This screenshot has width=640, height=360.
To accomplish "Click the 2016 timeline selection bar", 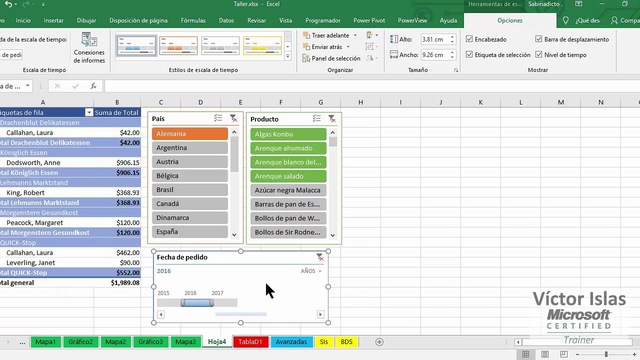I will (197, 303).
